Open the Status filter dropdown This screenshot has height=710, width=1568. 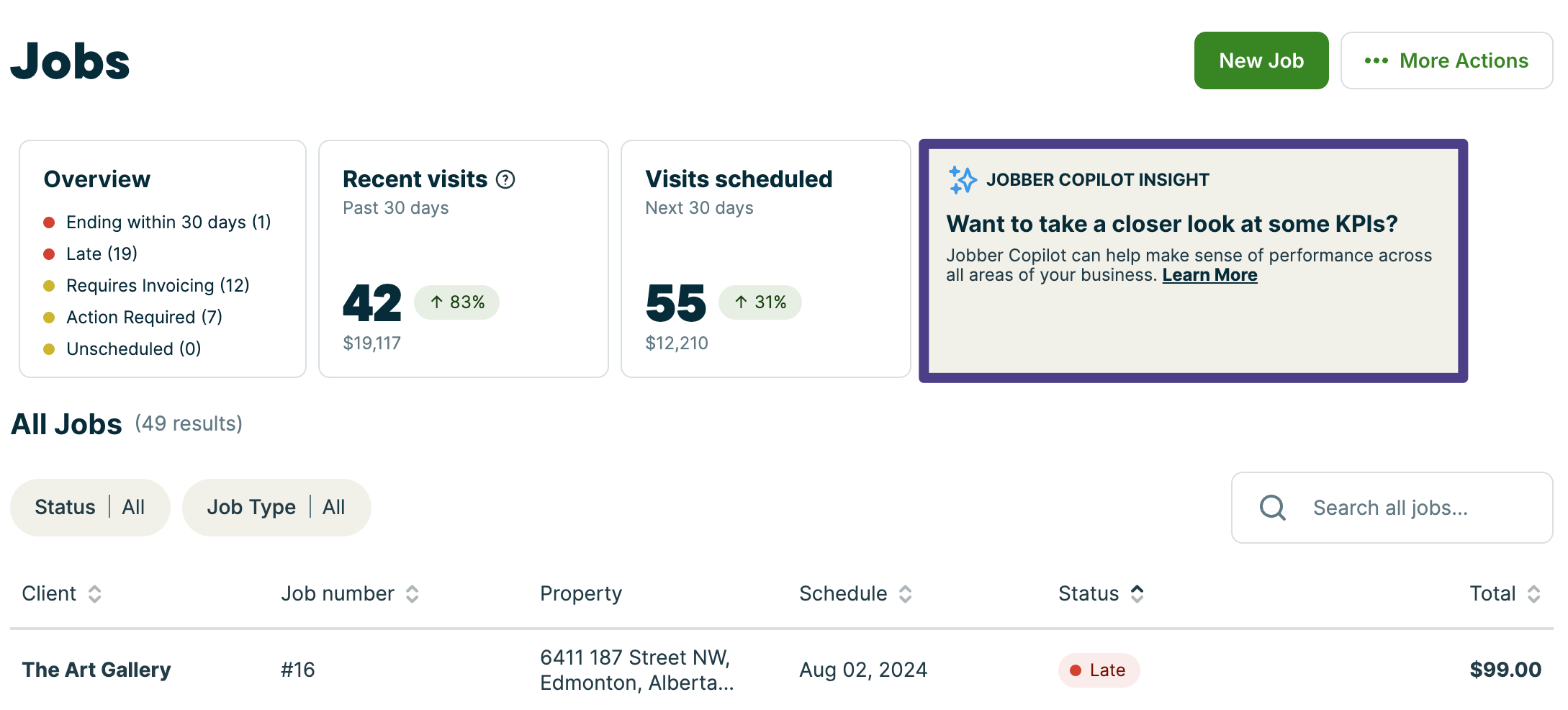[89, 507]
